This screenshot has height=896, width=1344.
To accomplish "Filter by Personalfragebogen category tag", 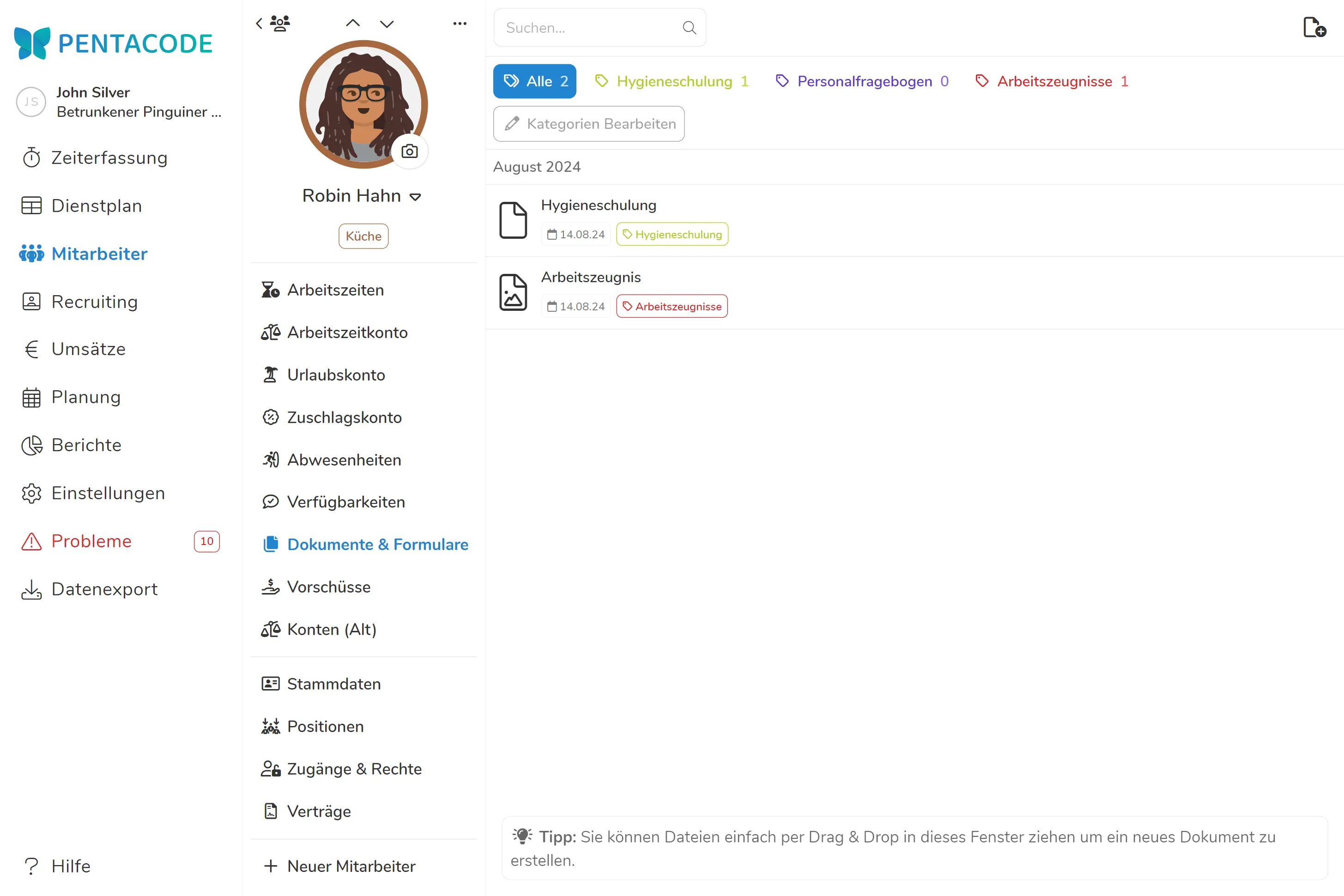I will pyautogui.click(x=862, y=81).
